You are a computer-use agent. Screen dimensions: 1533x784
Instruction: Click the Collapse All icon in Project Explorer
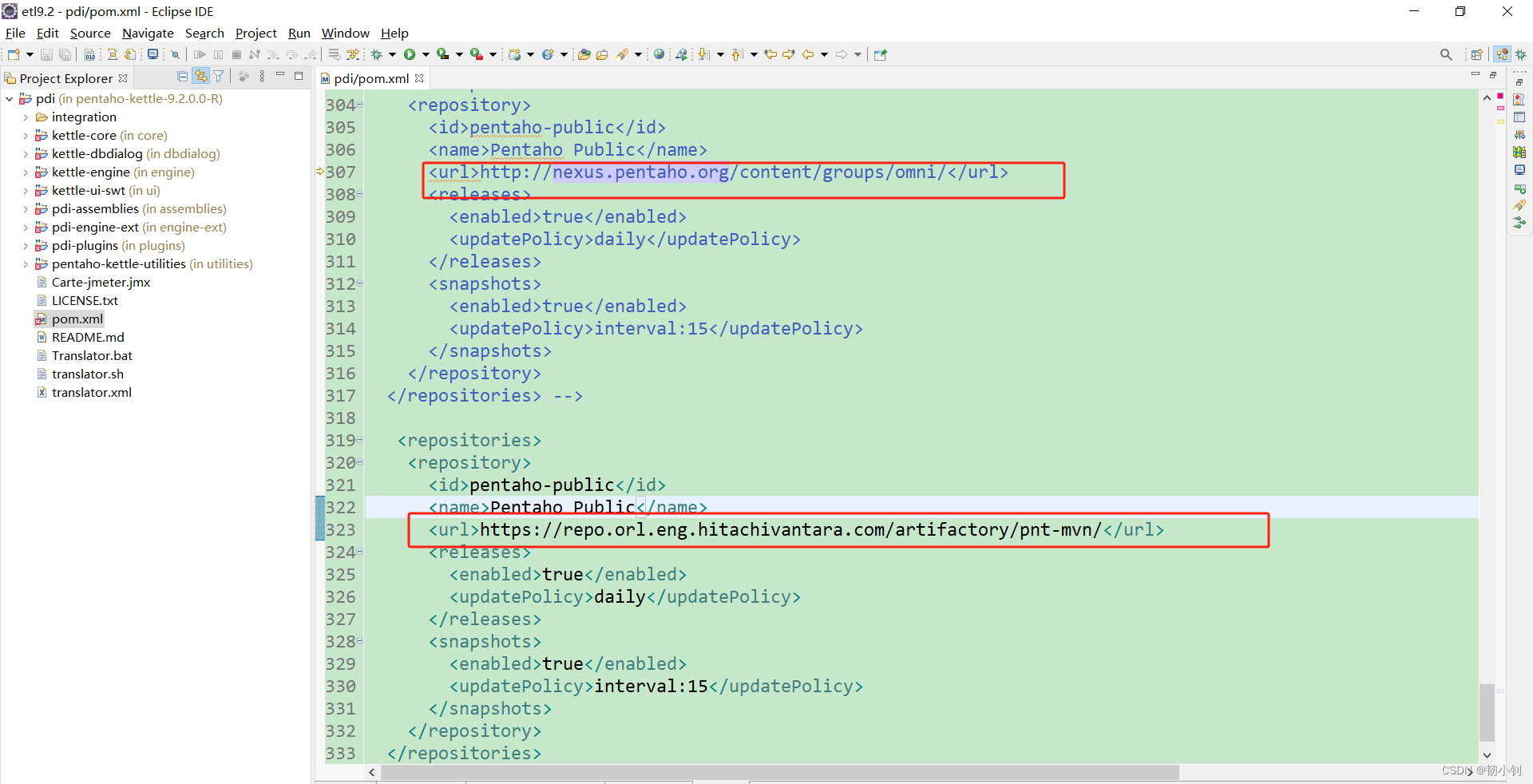pyautogui.click(x=183, y=77)
